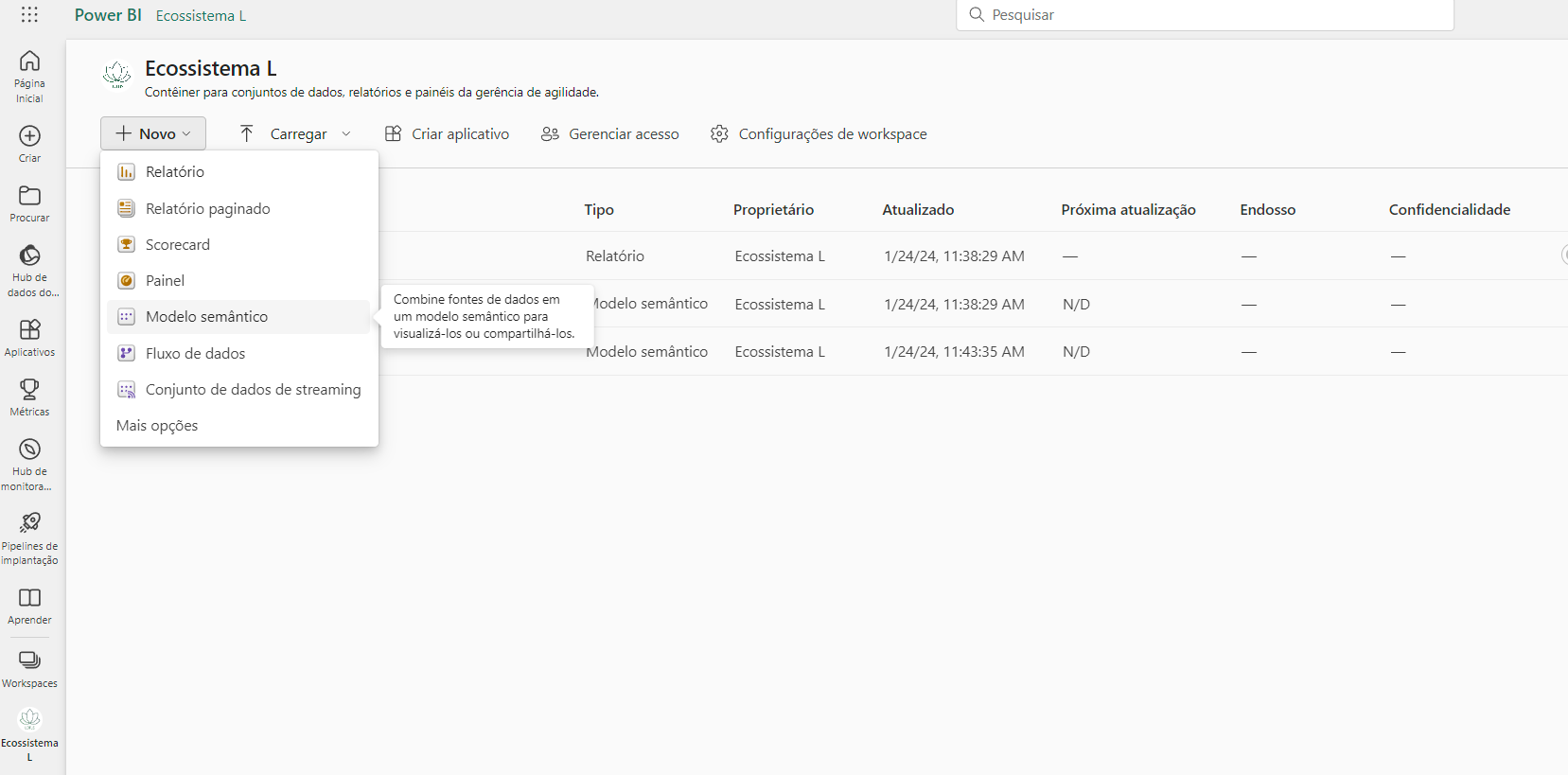Viewport: 1568px width, 775px height.
Task: Choose Scorecard from the Novo menu
Action: point(238,245)
